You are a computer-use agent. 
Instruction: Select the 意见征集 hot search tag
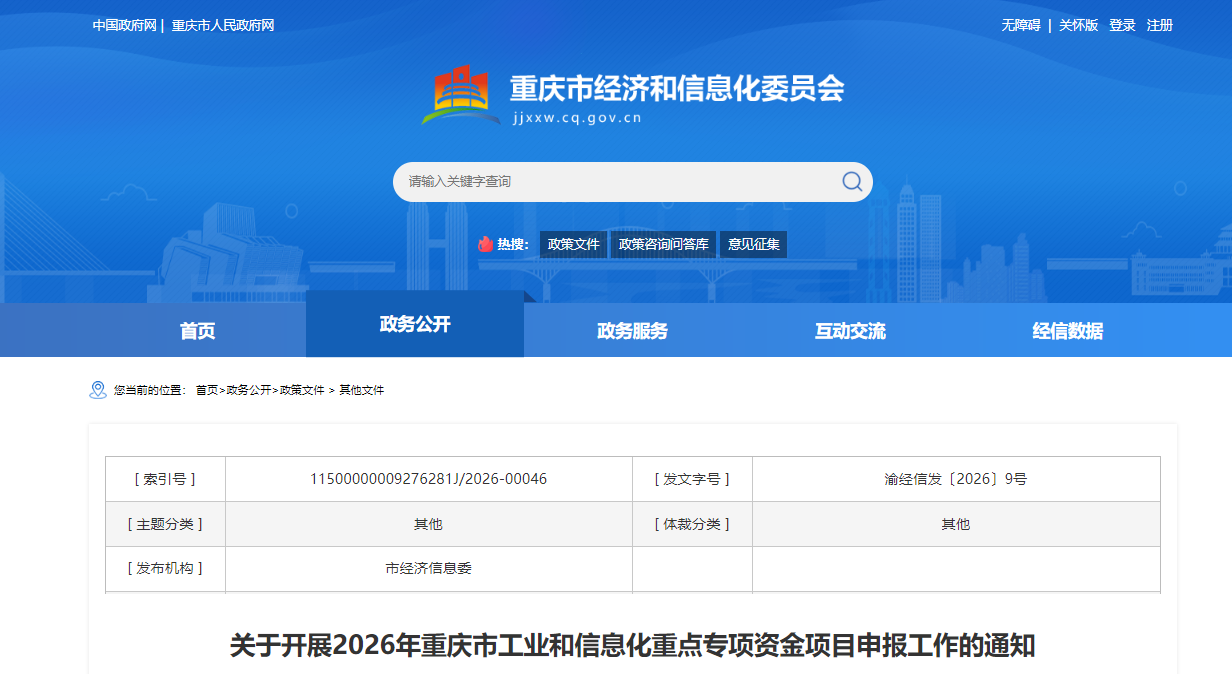[753, 244]
